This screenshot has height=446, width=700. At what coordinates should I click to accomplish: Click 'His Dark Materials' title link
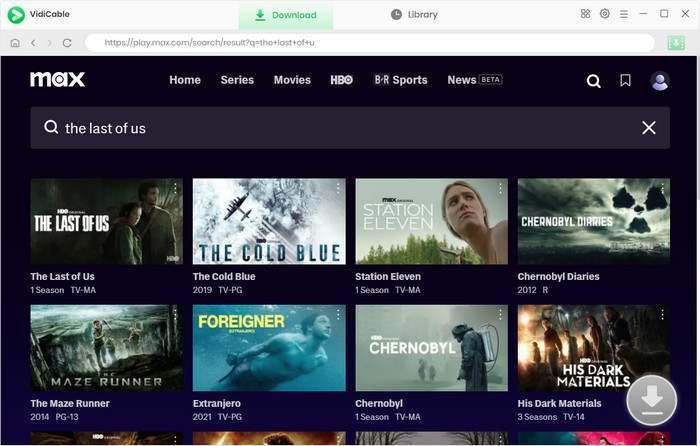point(559,404)
